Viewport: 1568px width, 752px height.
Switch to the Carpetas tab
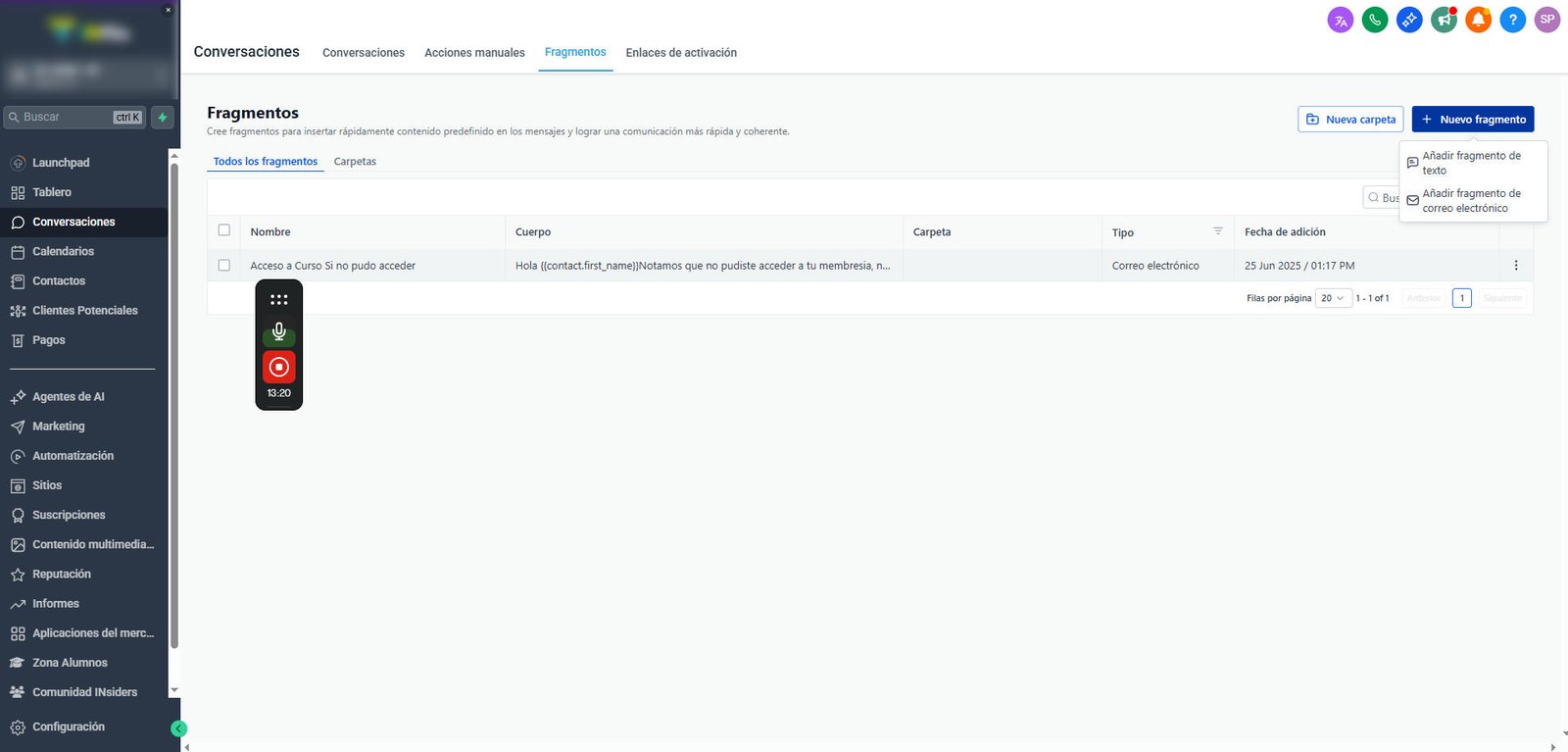(x=355, y=162)
